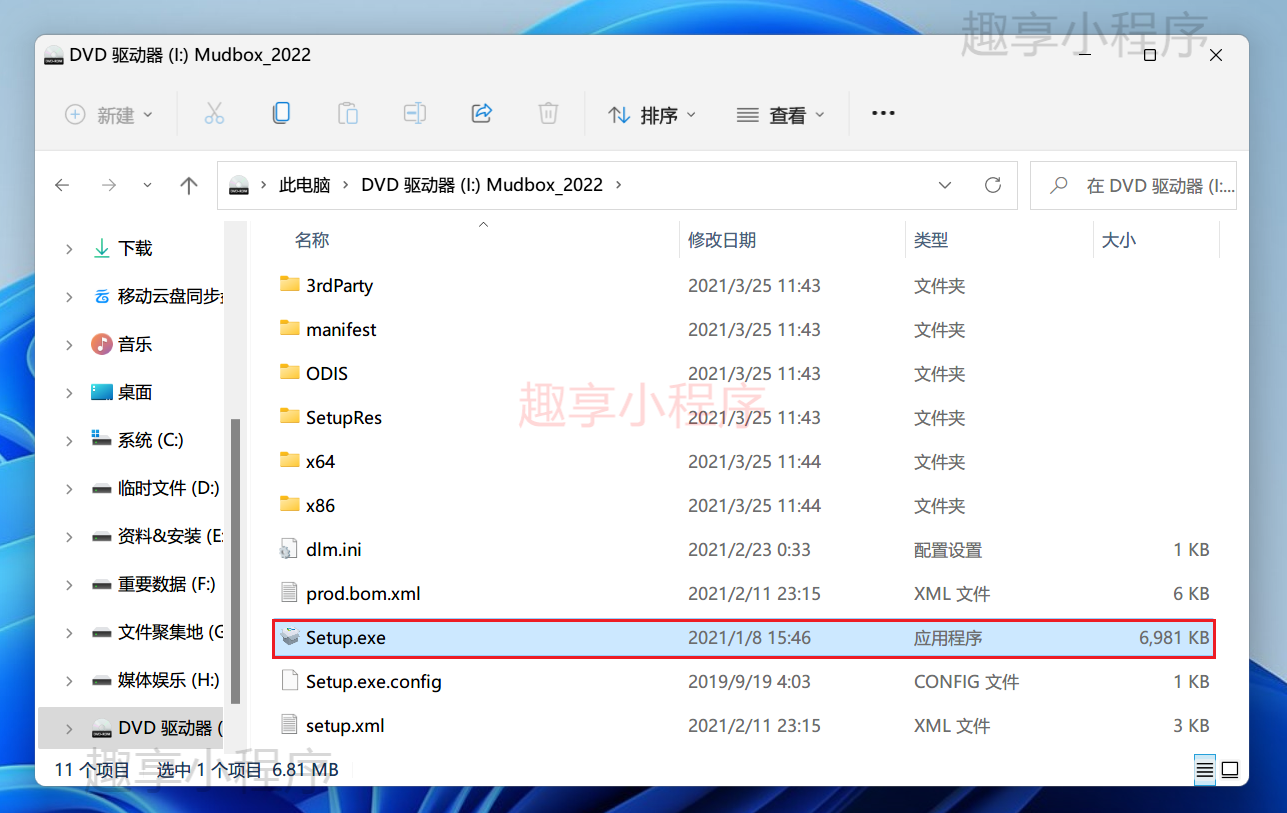Select 系统 (C:) drive in sidebar
1287x813 pixels.
[x=151, y=440]
